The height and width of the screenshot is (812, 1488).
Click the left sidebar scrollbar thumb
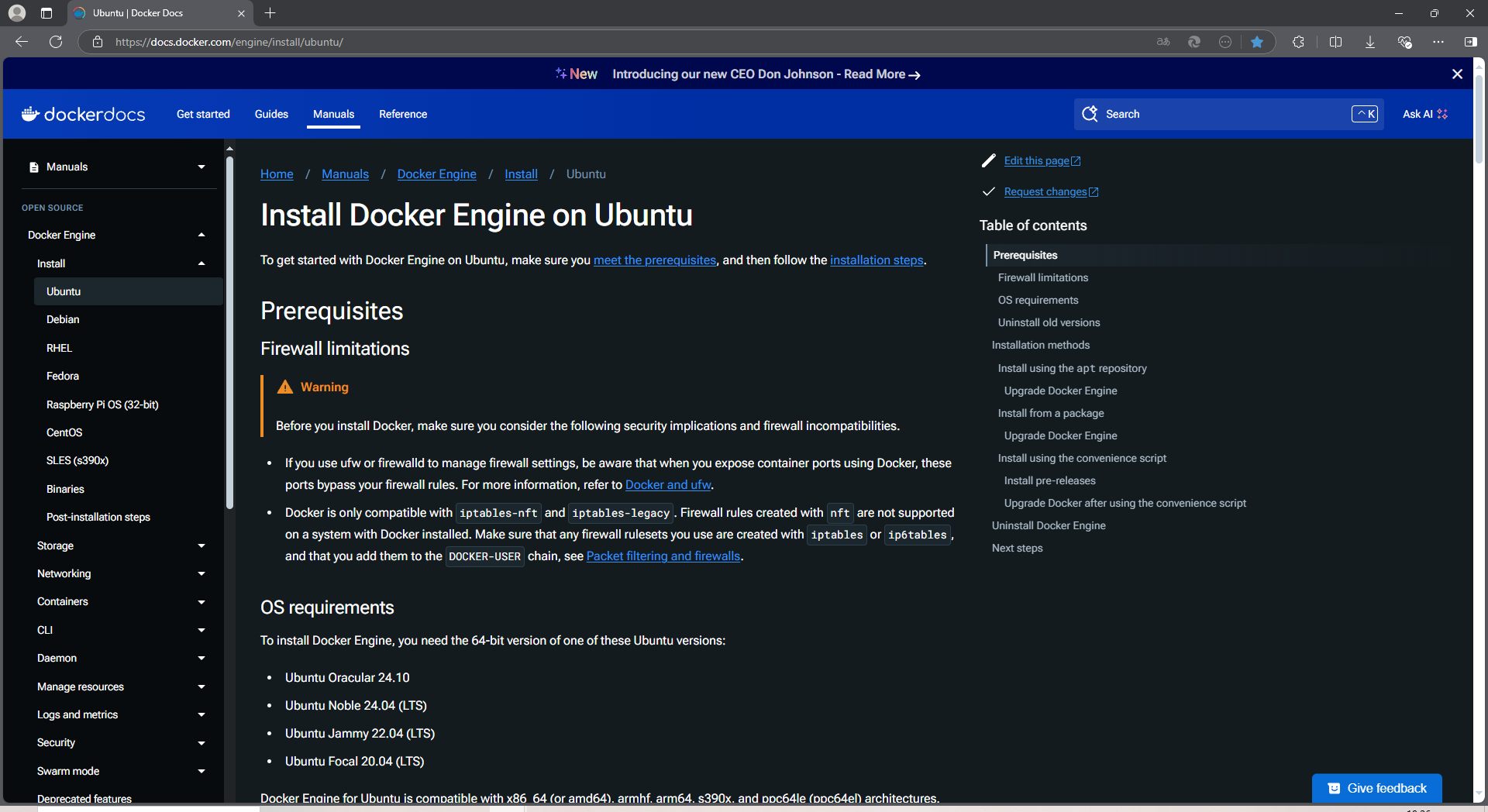[x=229, y=333]
